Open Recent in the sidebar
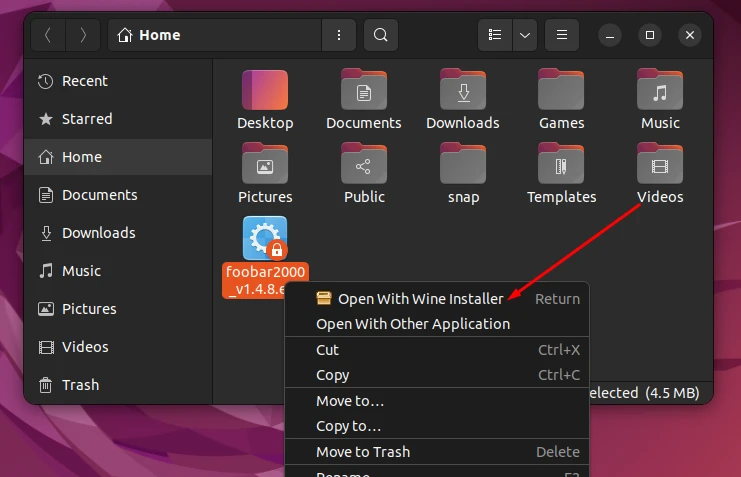The image size is (741, 477). click(x=118, y=81)
